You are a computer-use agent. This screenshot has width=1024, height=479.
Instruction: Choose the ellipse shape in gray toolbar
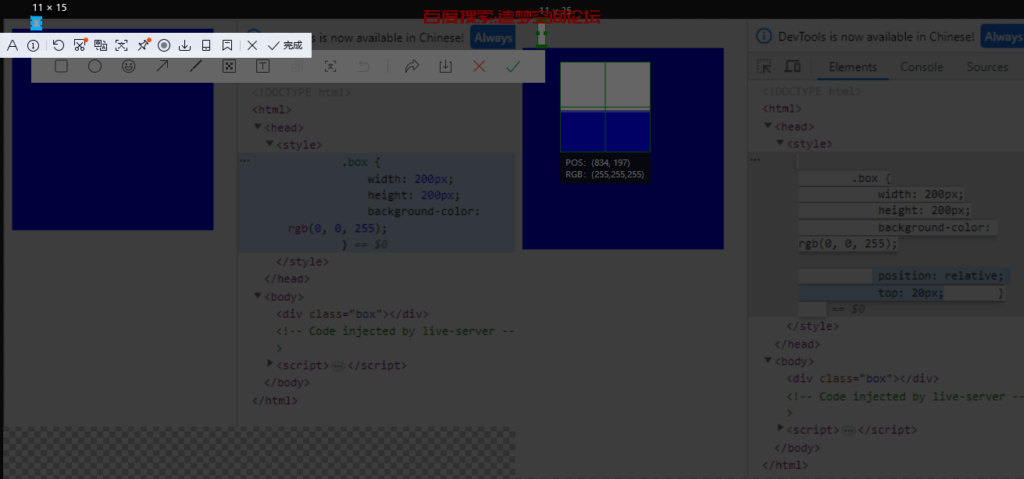(95, 66)
